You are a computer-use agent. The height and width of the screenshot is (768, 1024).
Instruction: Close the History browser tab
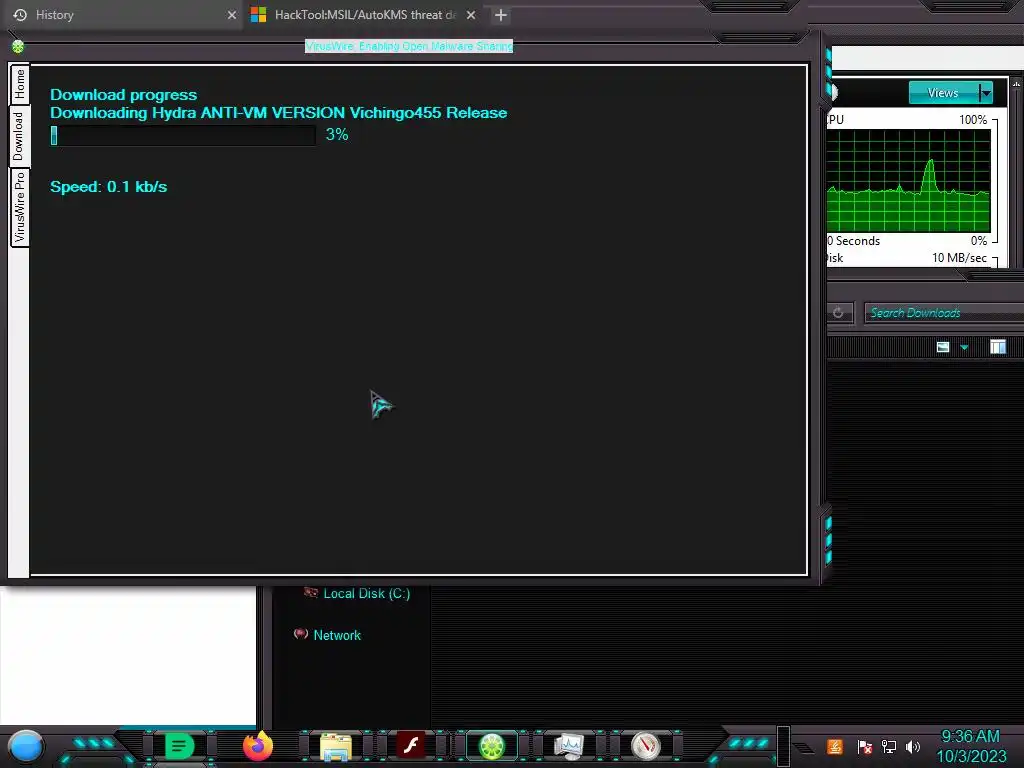[x=232, y=14]
